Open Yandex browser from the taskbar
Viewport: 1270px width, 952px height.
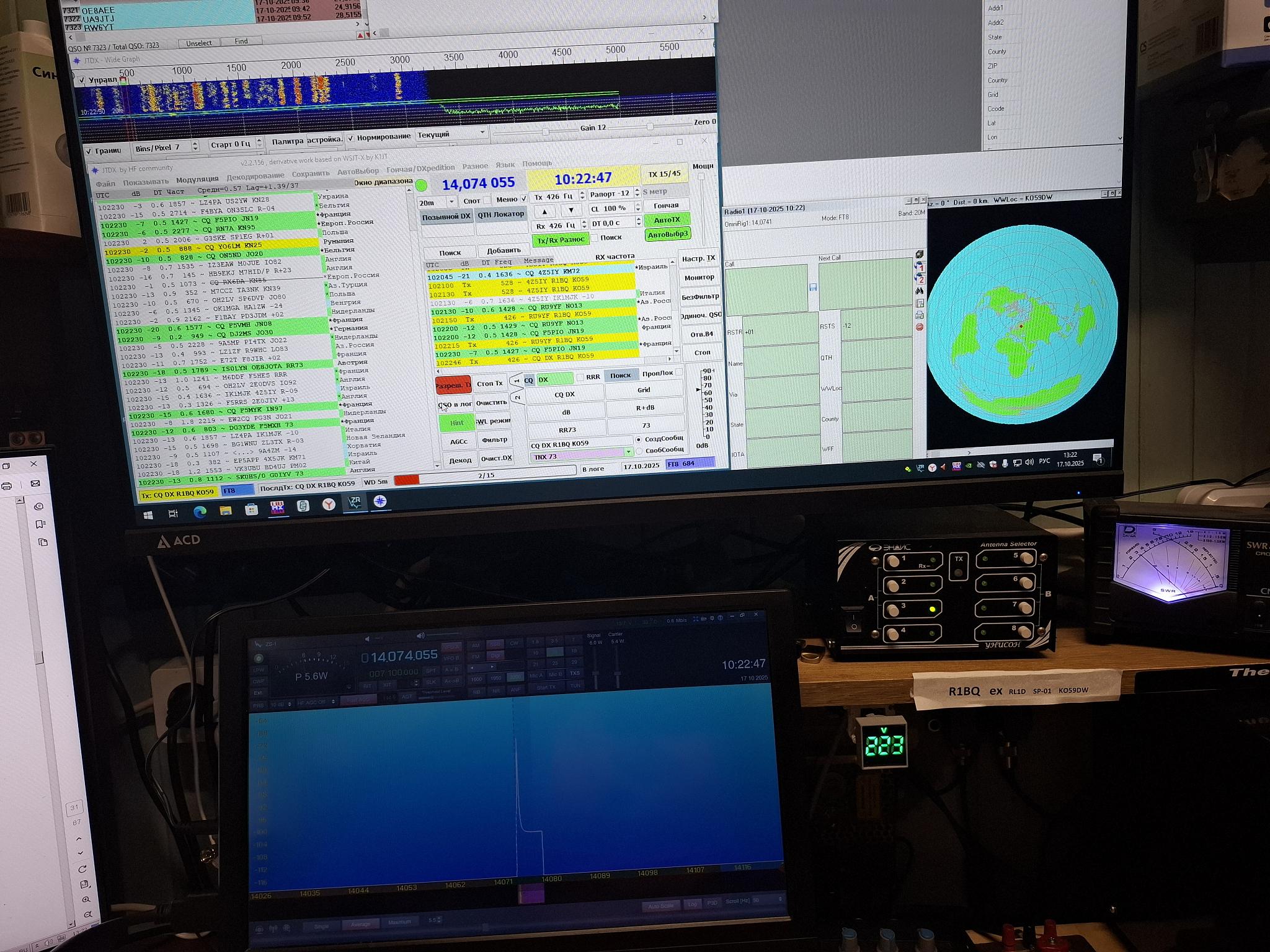[329, 505]
